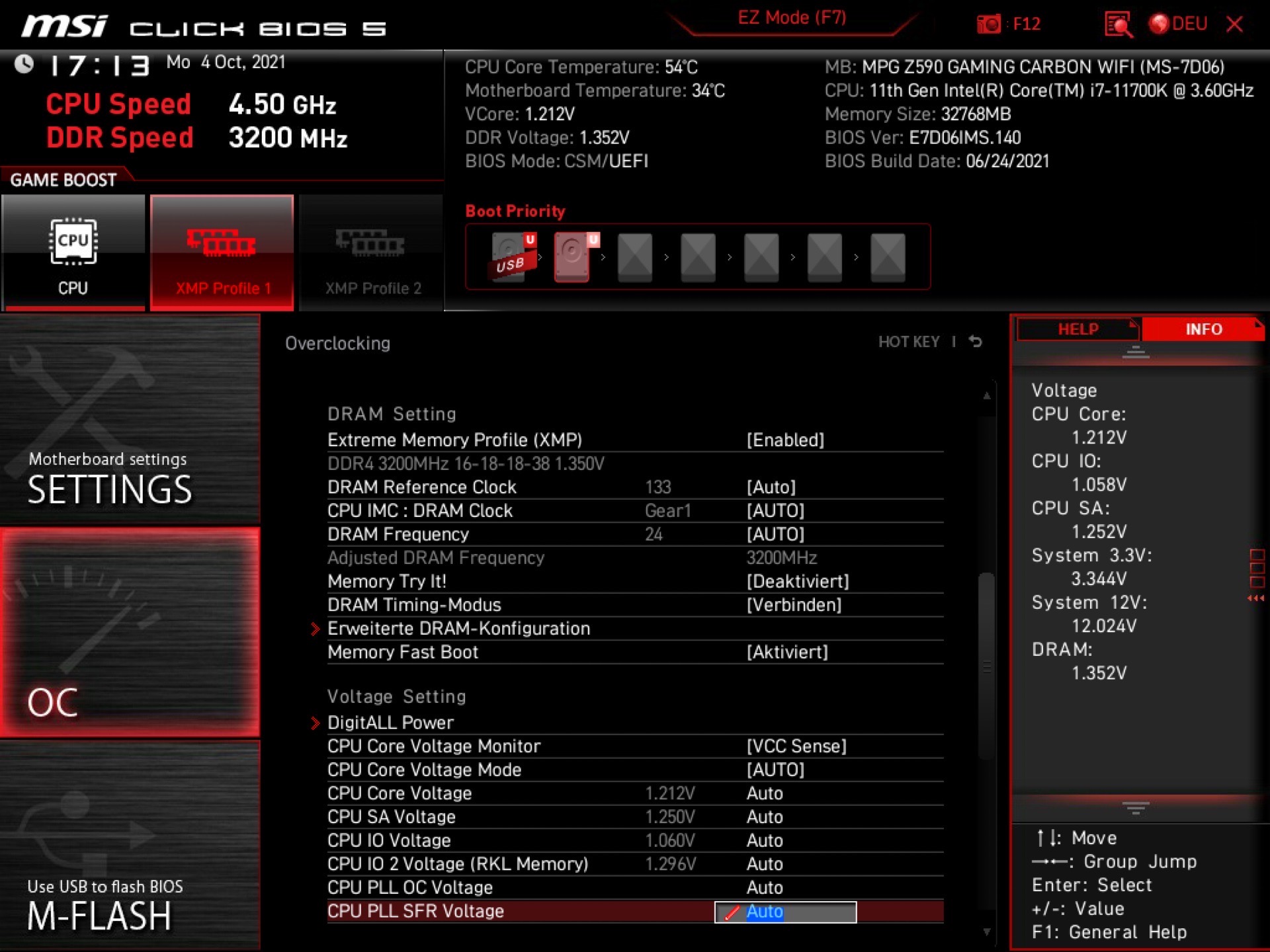Screen dimensions: 1270x952
Task: Expand the DigitALL Power submenu
Action: (x=390, y=723)
